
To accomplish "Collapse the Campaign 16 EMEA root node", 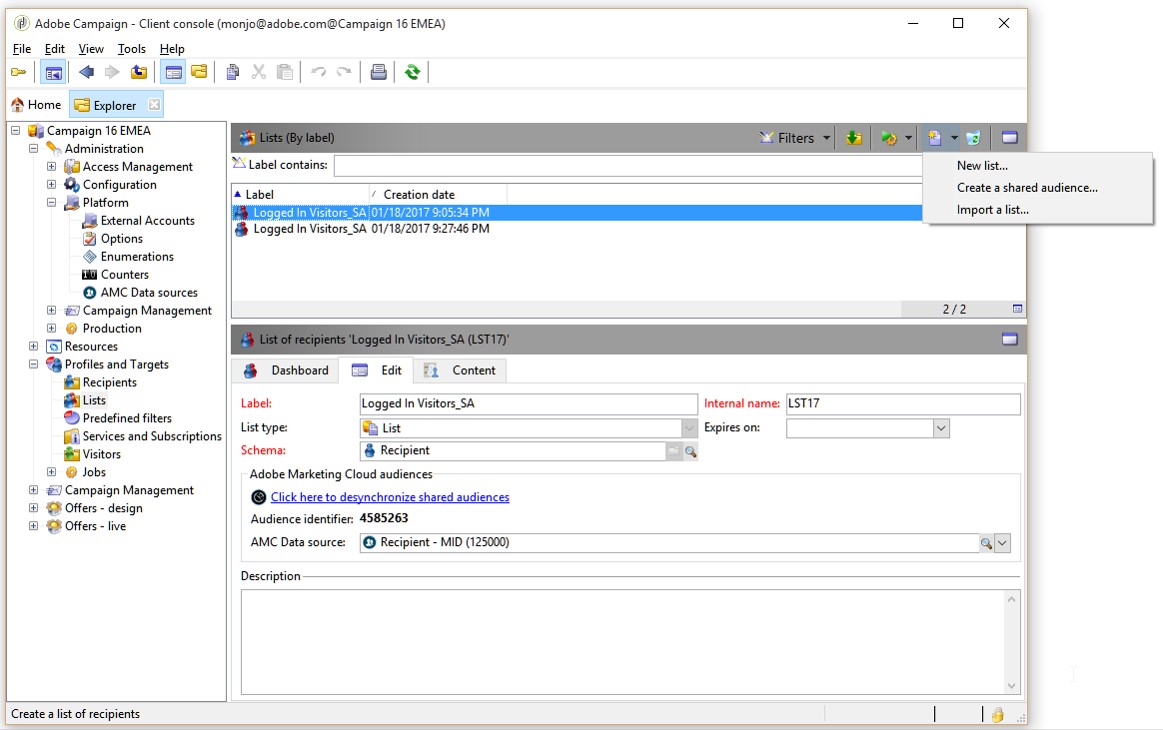I will pos(16,131).
